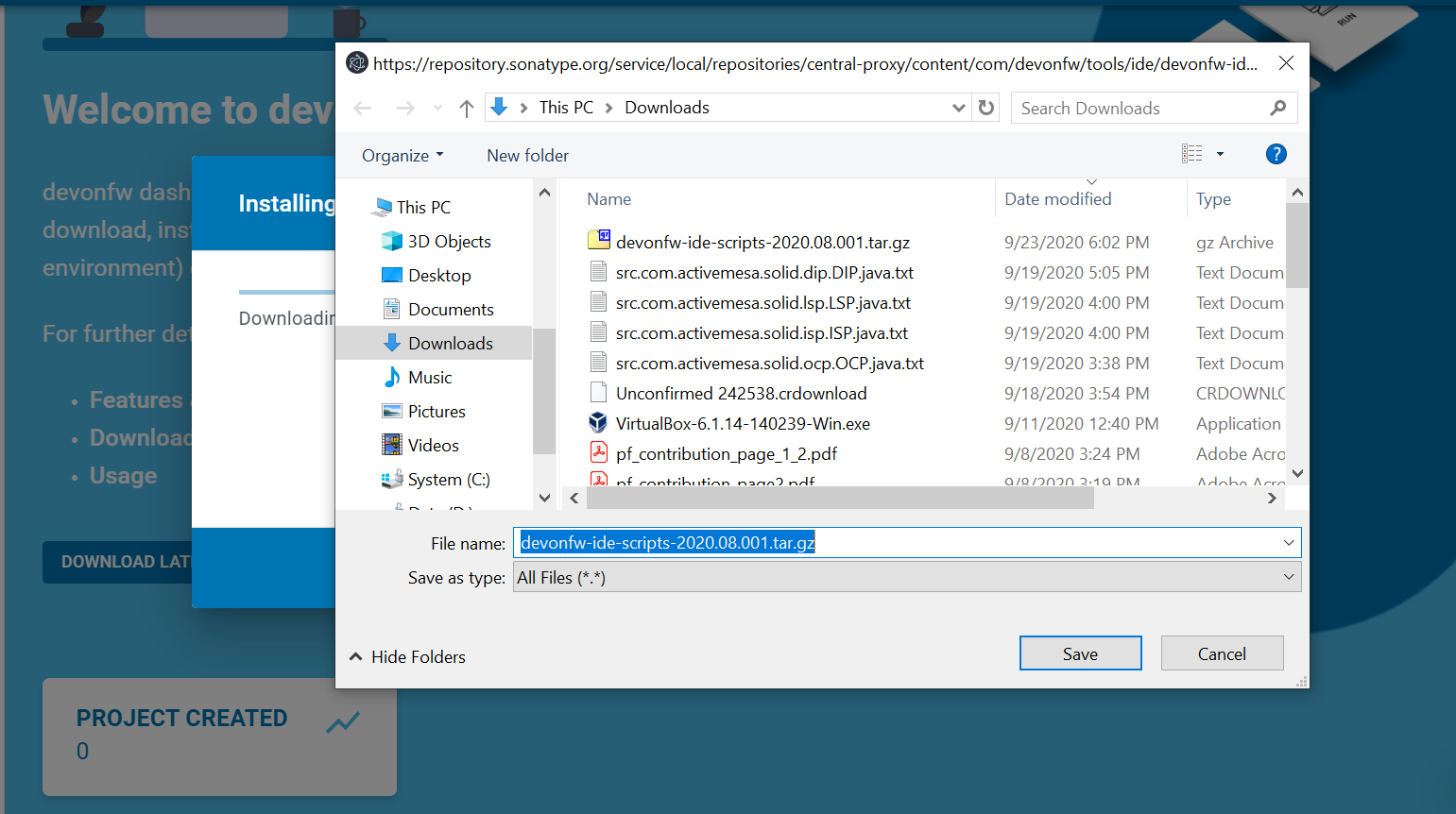1456x814 pixels.
Task: Click the Save button
Action: pyautogui.click(x=1080, y=653)
